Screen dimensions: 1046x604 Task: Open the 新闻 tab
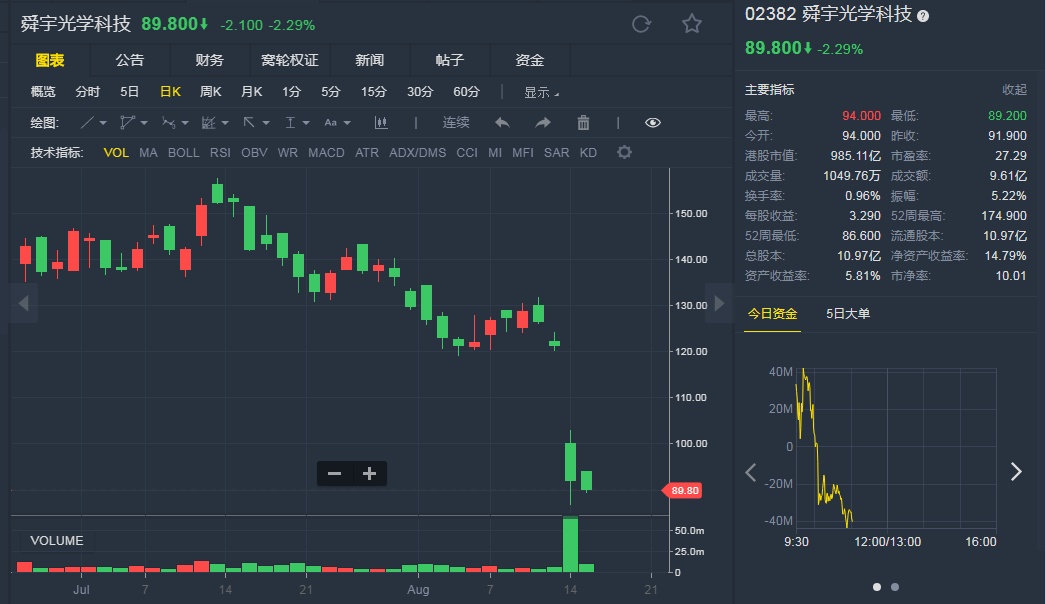[370, 60]
